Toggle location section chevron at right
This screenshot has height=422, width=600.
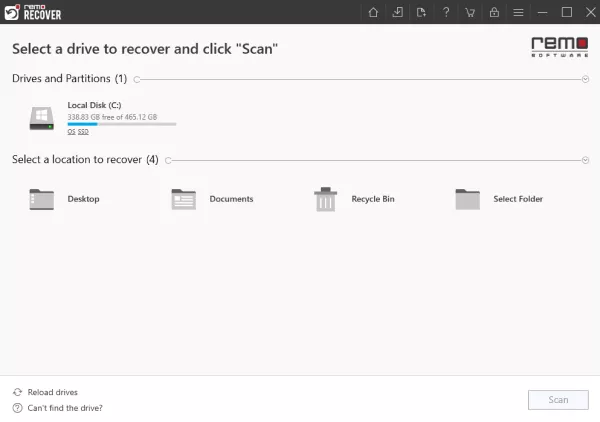tap(585, 160)
